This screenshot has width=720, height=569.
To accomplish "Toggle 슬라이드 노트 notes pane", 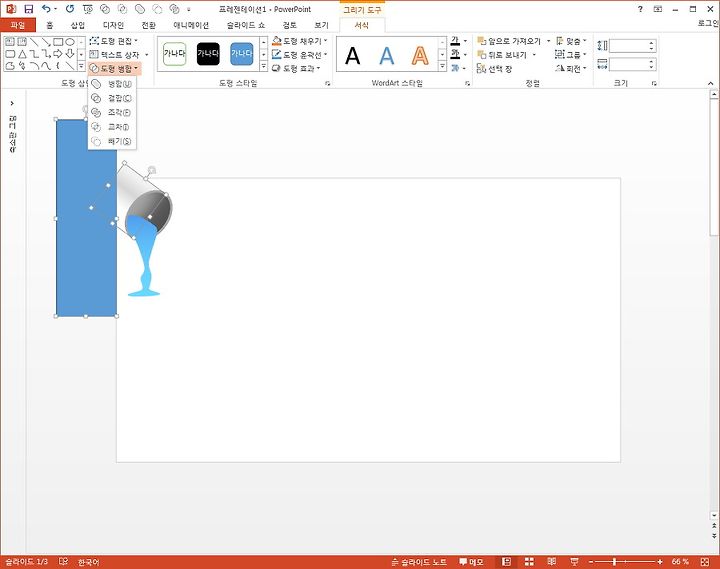I will (419, 562).
